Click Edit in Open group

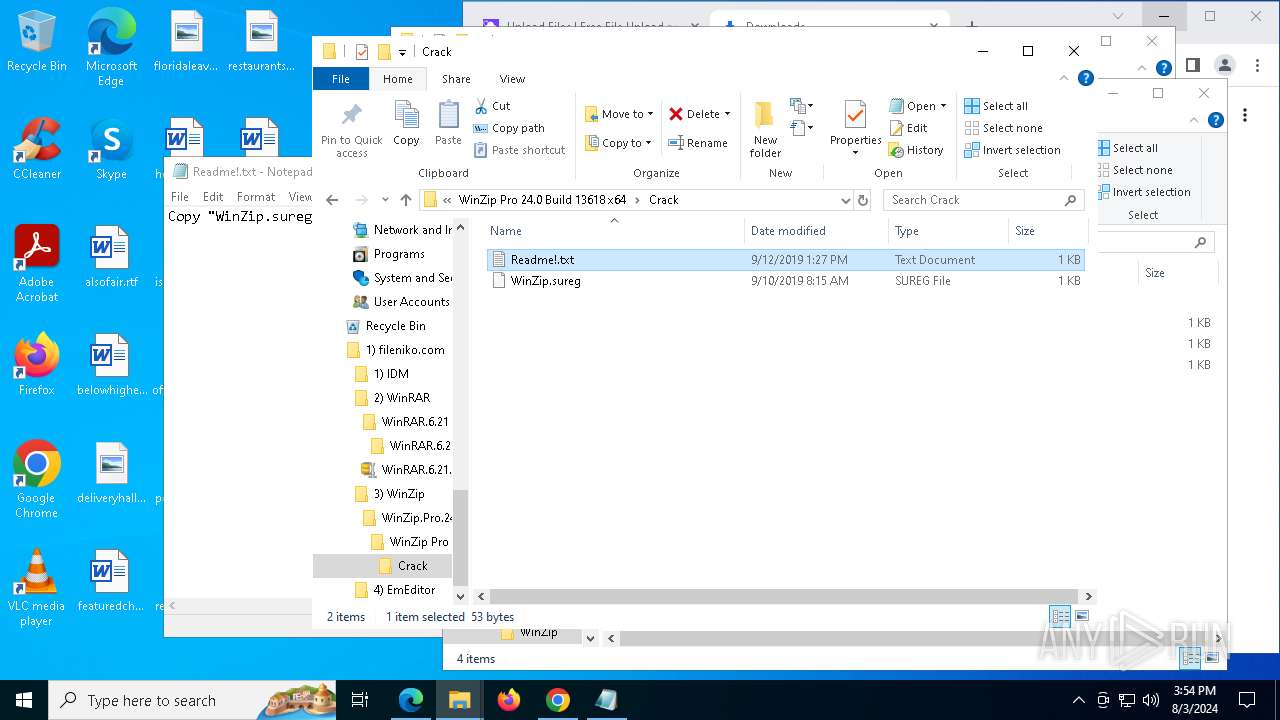908,128
